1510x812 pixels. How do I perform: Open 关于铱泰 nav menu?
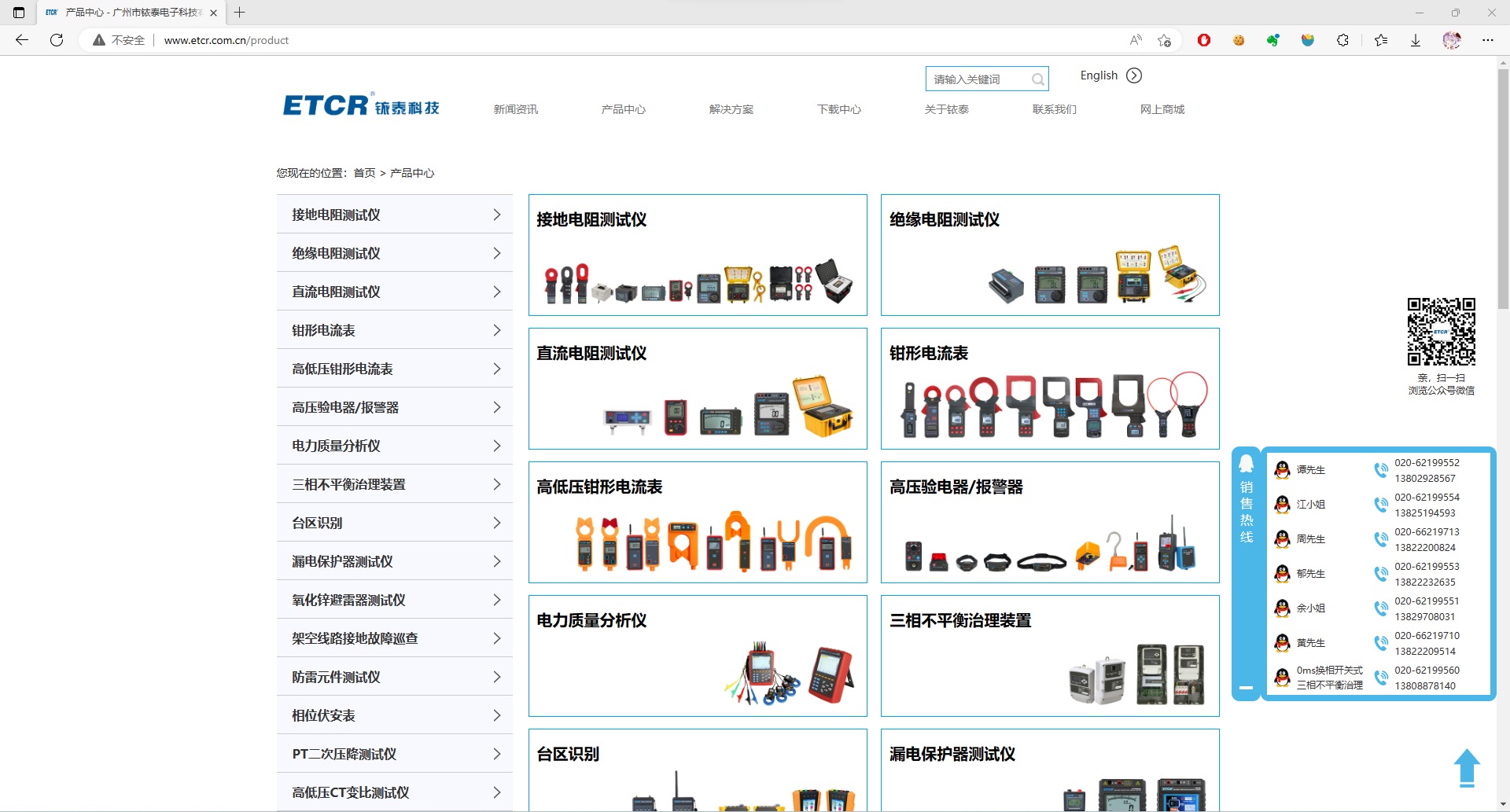(947, 109)
